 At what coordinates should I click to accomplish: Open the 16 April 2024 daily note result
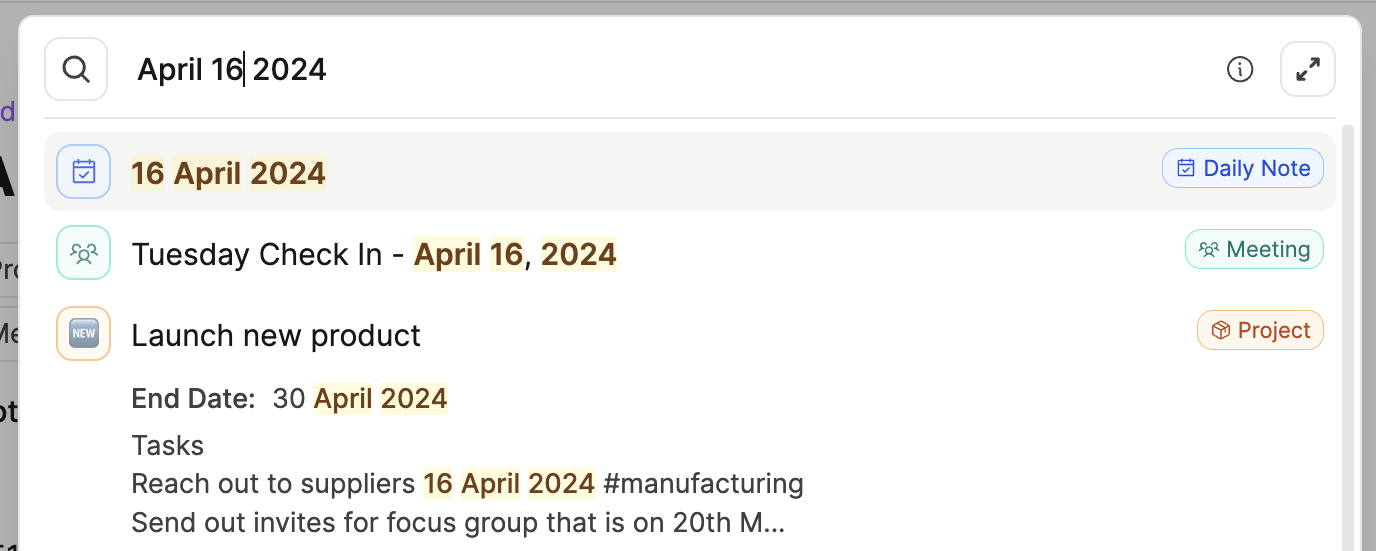click(x=229, y=173)
